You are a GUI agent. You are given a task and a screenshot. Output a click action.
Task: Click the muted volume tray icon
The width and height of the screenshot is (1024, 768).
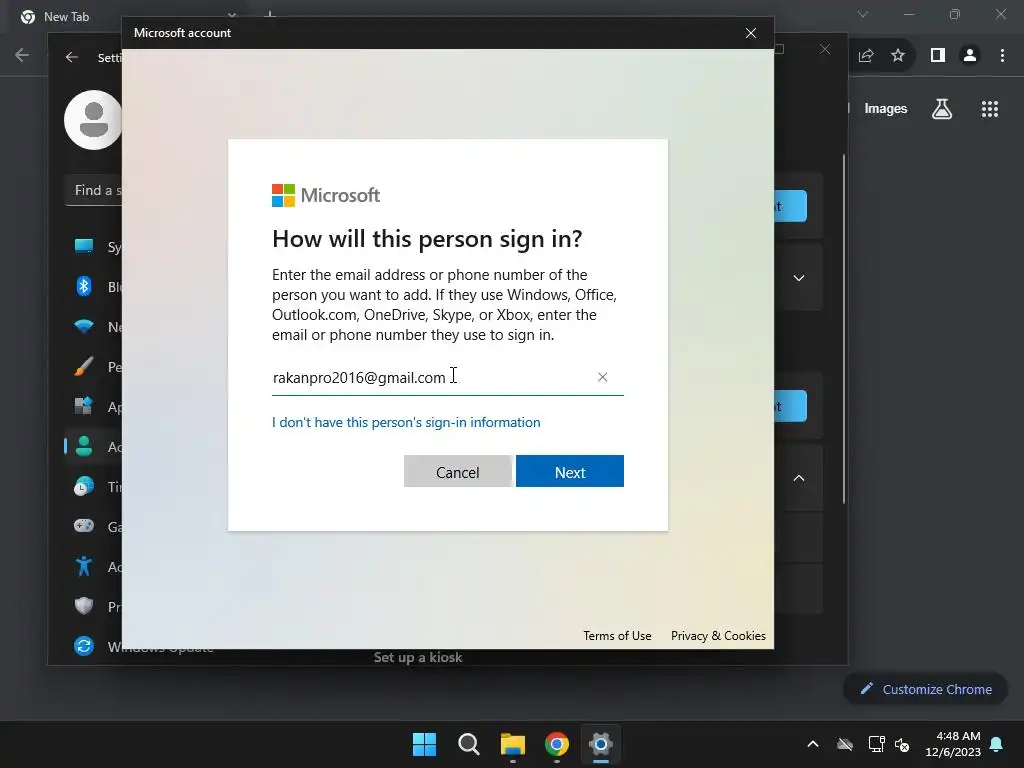click(903, 744)
